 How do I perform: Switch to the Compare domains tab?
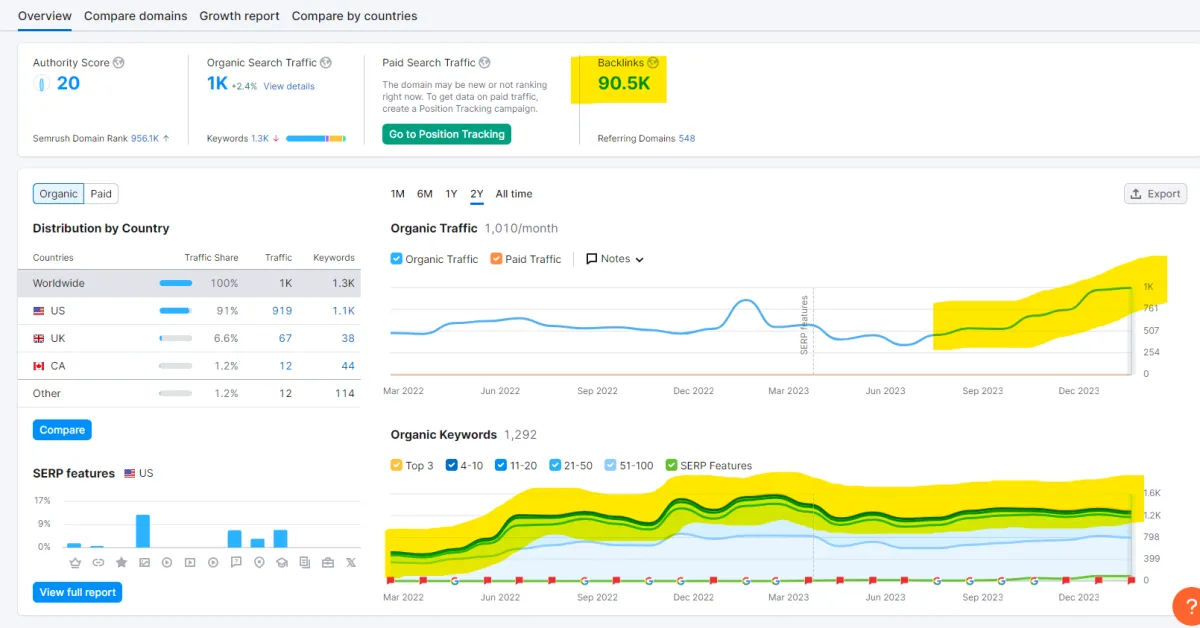click(135, 16)
